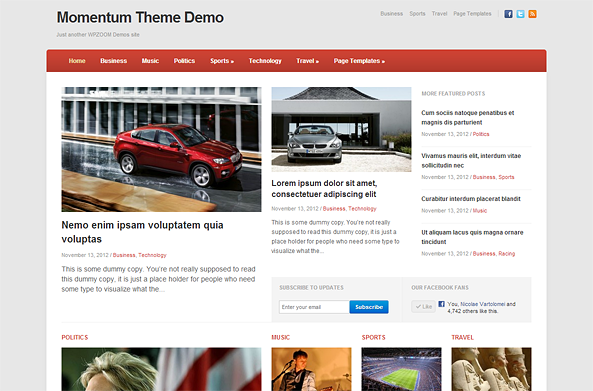Open the Twitter icon in header
Screen dimensions: 593x391
coord(520,14)
